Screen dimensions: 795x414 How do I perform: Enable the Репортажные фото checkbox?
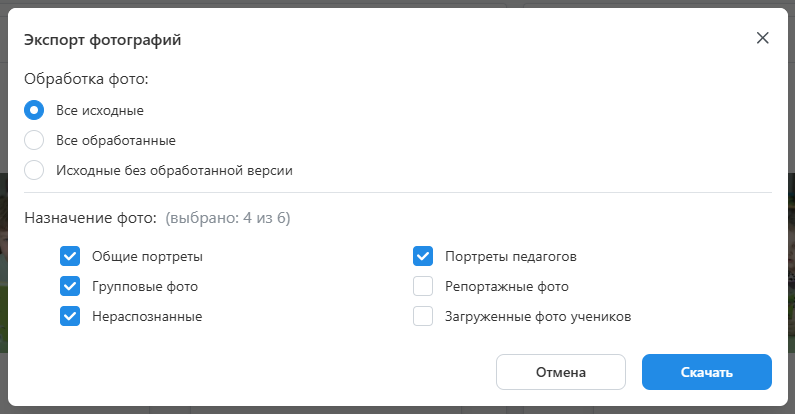pyautogui.click(x=423, y=286)
